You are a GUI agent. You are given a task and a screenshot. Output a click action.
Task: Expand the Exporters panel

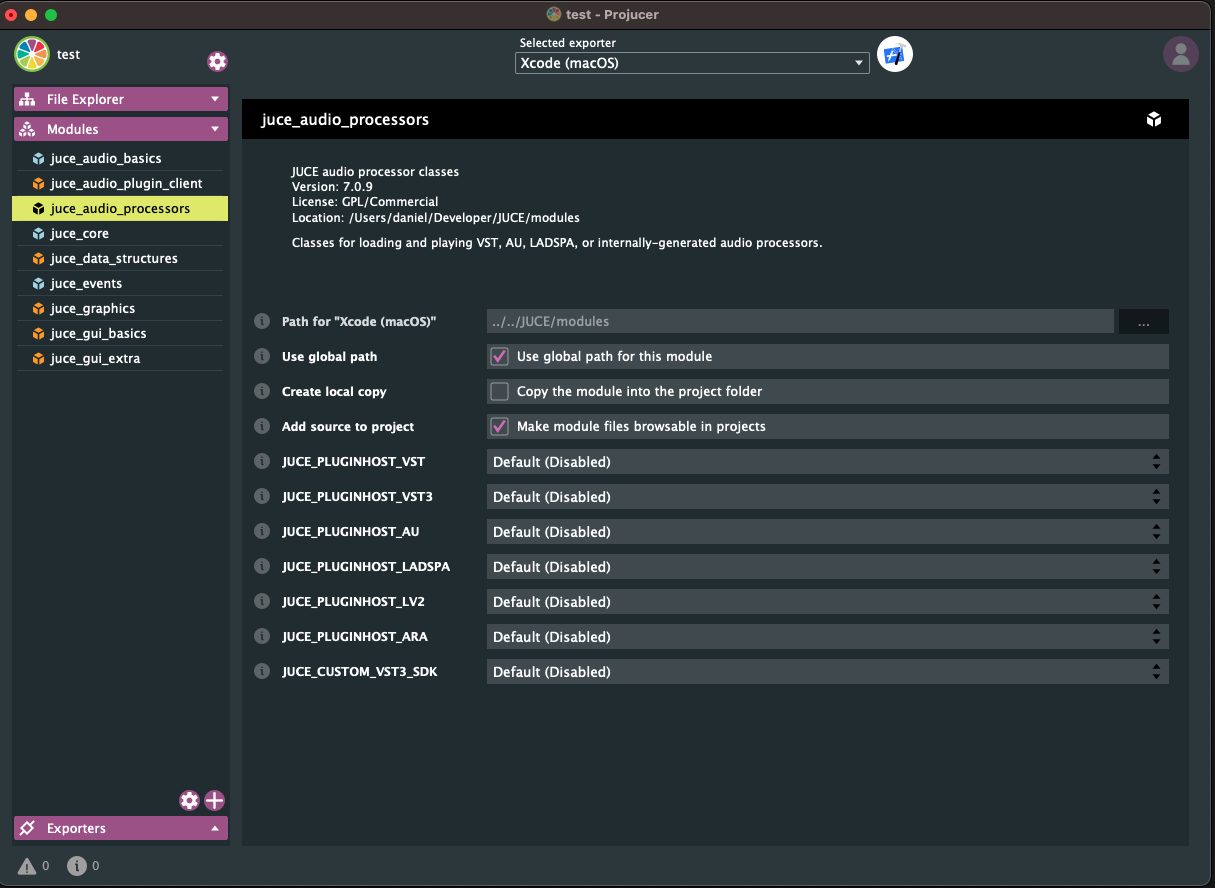121,828
